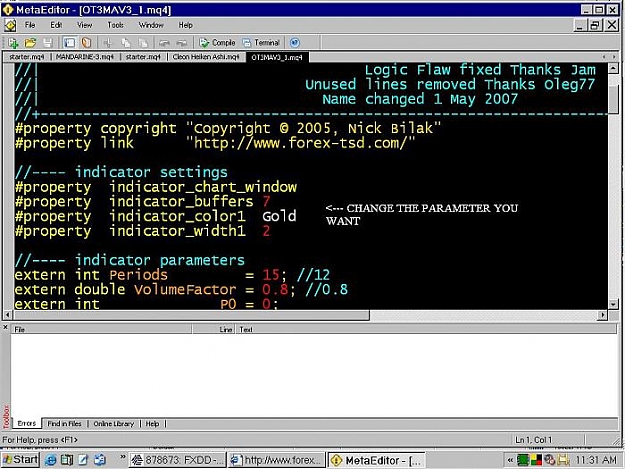Open the Windows Start menu
The width and height of the screenshot is (625, 469).
coord(20,460)
